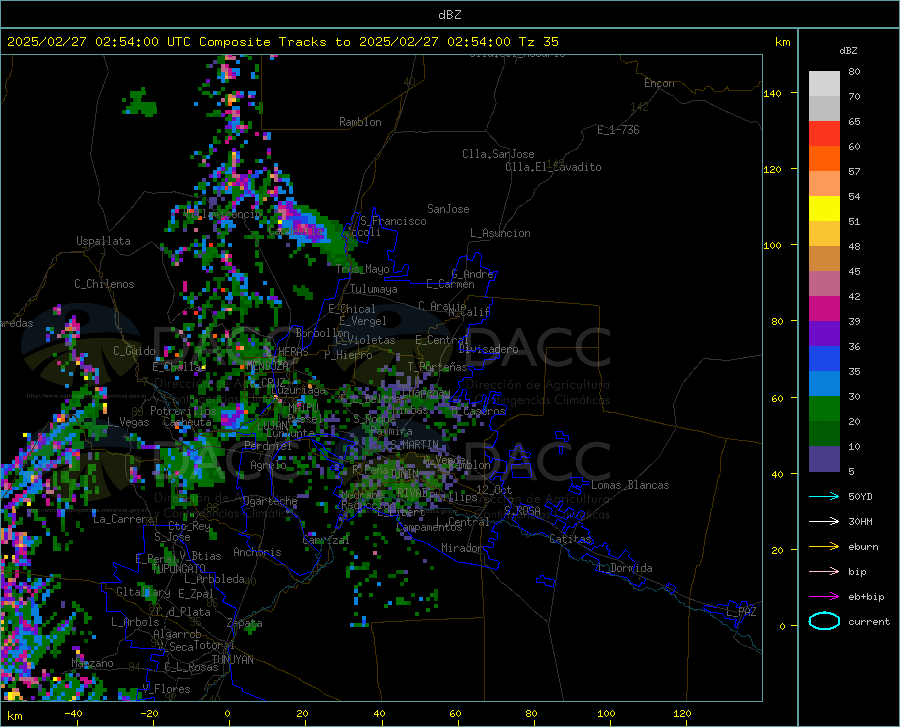Click the L_PAZ map label

tap(741, 612)
